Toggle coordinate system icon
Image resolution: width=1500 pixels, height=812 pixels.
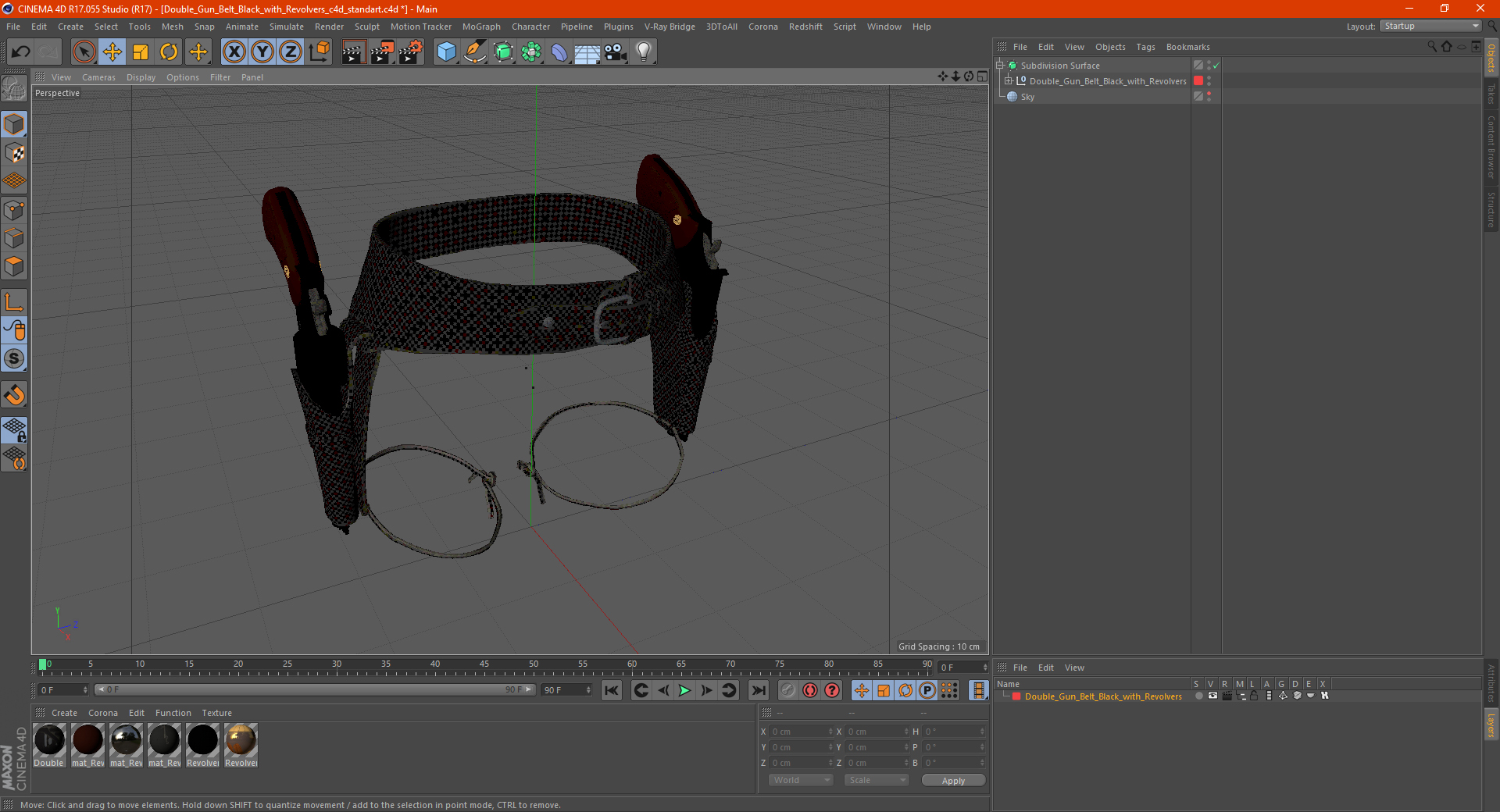pos(320,52)
